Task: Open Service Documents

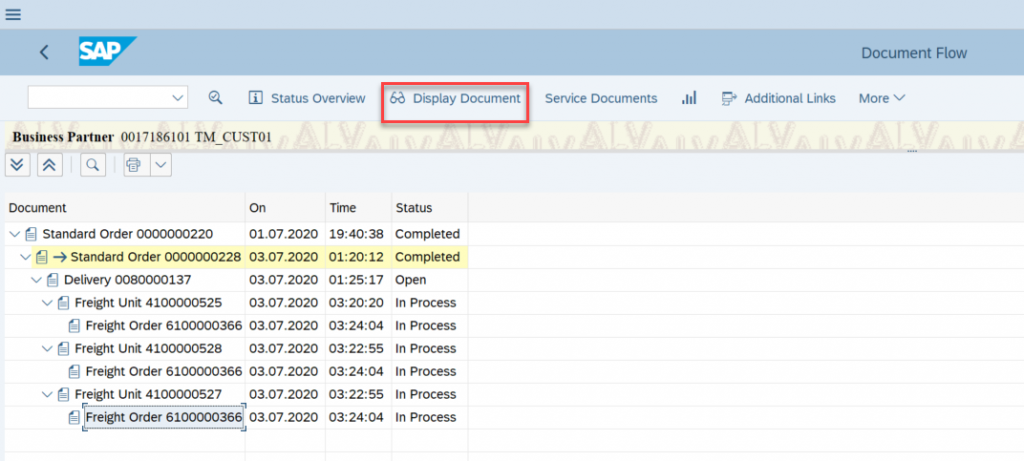Action: [601, 98]
